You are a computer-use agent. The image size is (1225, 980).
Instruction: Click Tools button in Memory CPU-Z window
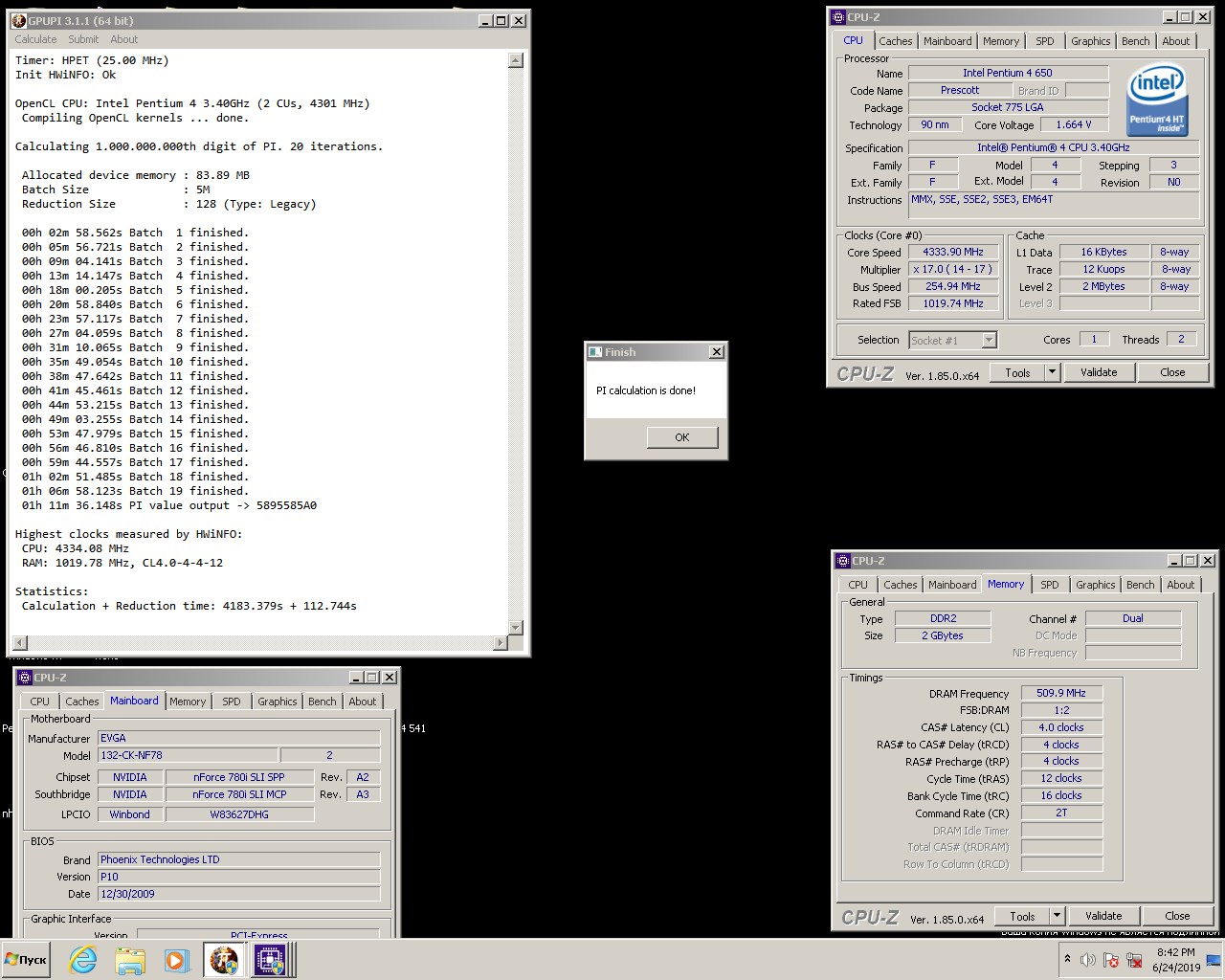1022,916
